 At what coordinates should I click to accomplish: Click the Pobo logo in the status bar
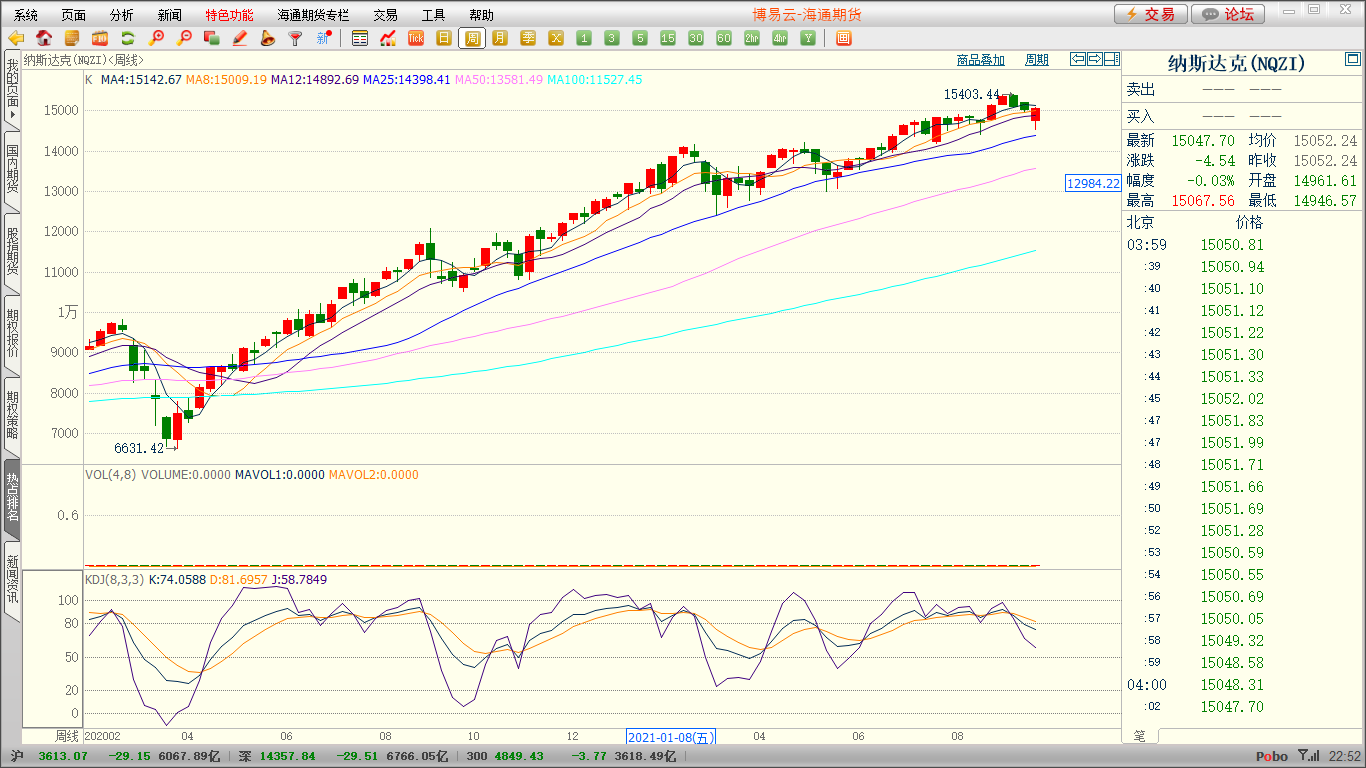point(1272,757)
